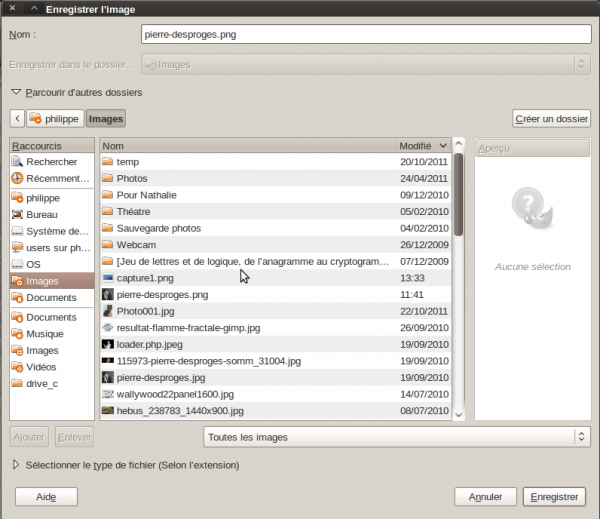Click the Photos folder icon

(x=108, y=178)
